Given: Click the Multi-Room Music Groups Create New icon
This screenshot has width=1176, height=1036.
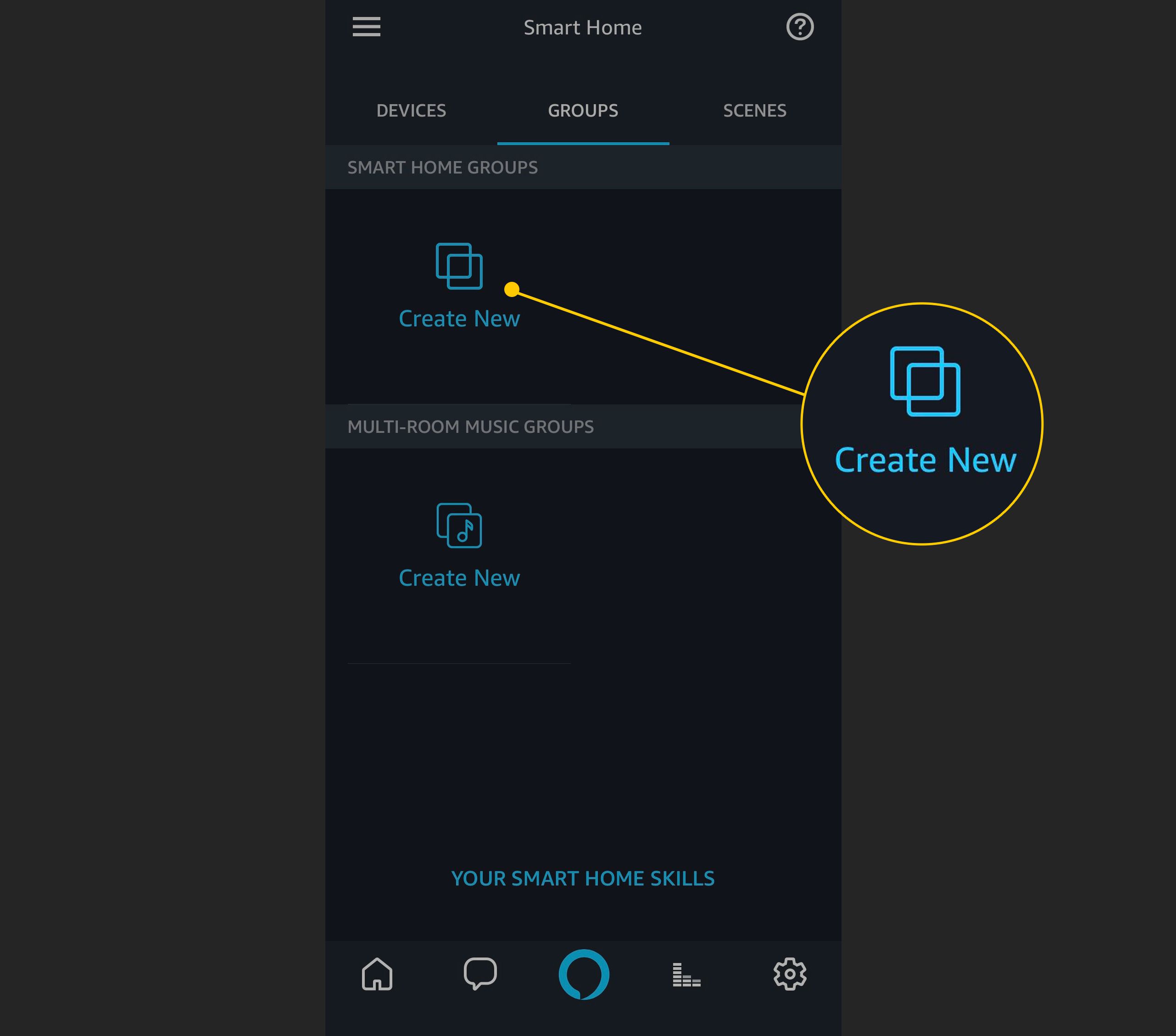Looking at the screenshot, I should [458, 524].
